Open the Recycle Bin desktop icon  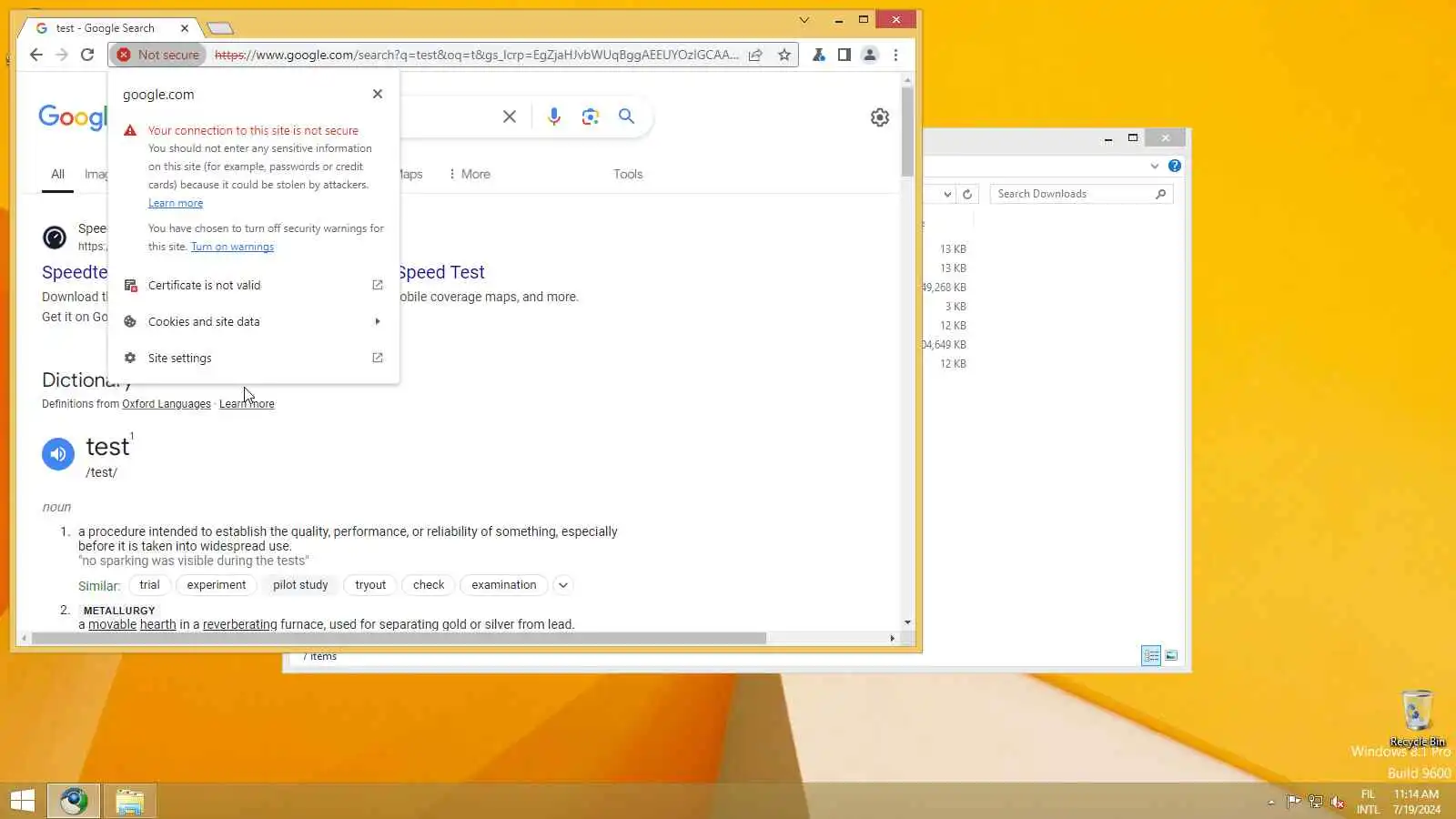(1418, 718)
